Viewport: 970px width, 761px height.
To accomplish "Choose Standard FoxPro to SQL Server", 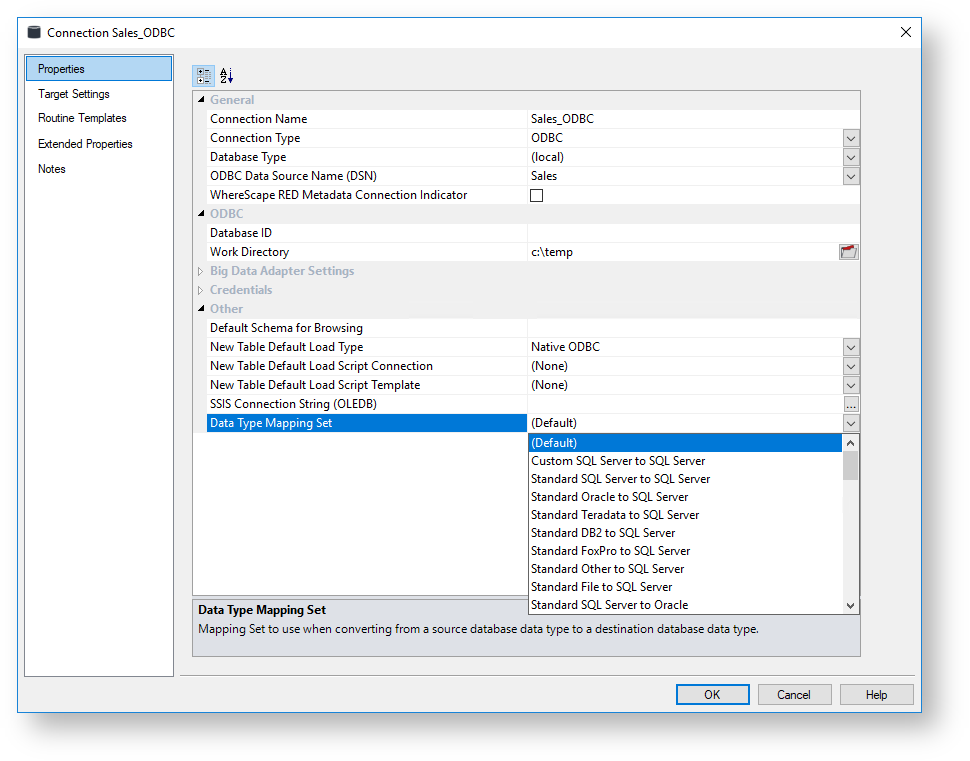I will coord(685,551).
